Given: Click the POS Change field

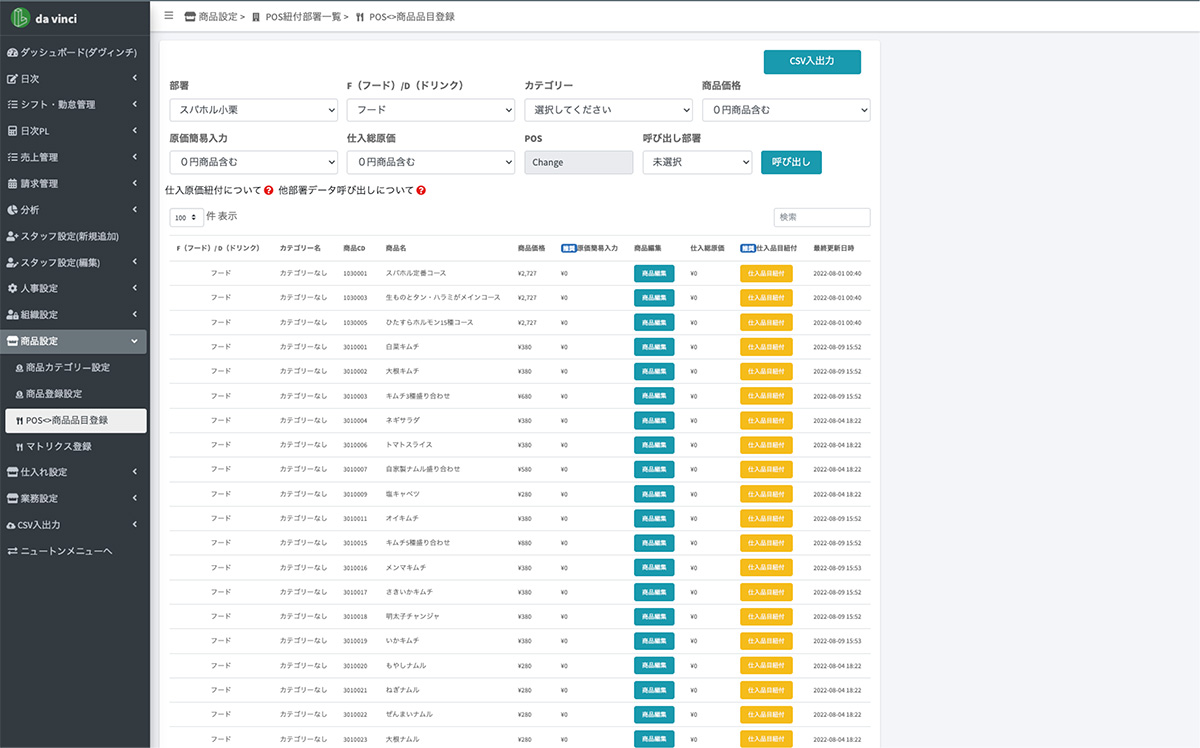Looking at the screenshot, I should point(578,162).
